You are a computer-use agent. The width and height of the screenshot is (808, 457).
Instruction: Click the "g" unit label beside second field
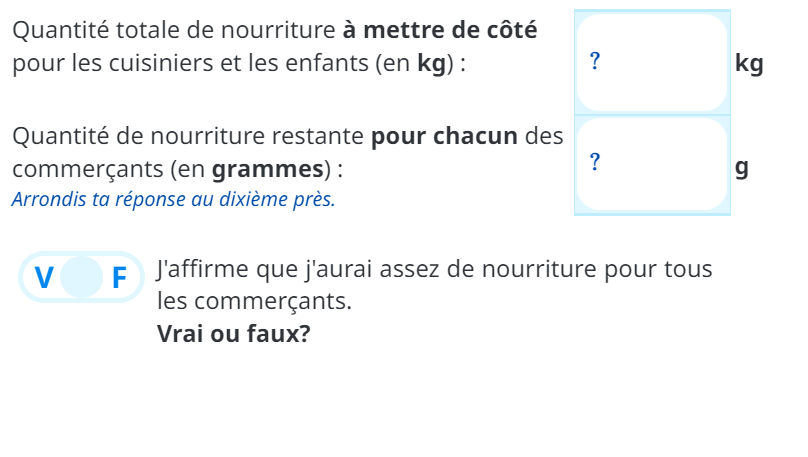point(741,166)
